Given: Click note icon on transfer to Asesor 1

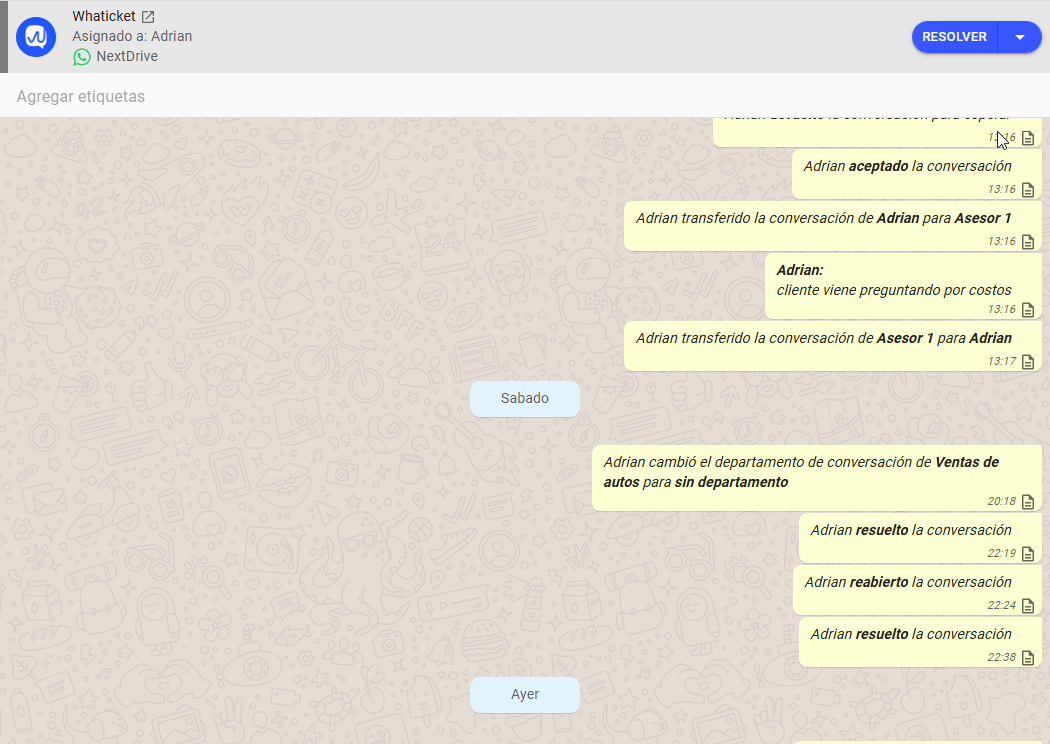Looking at the screenshot, I should click(x=1028, y=242).
